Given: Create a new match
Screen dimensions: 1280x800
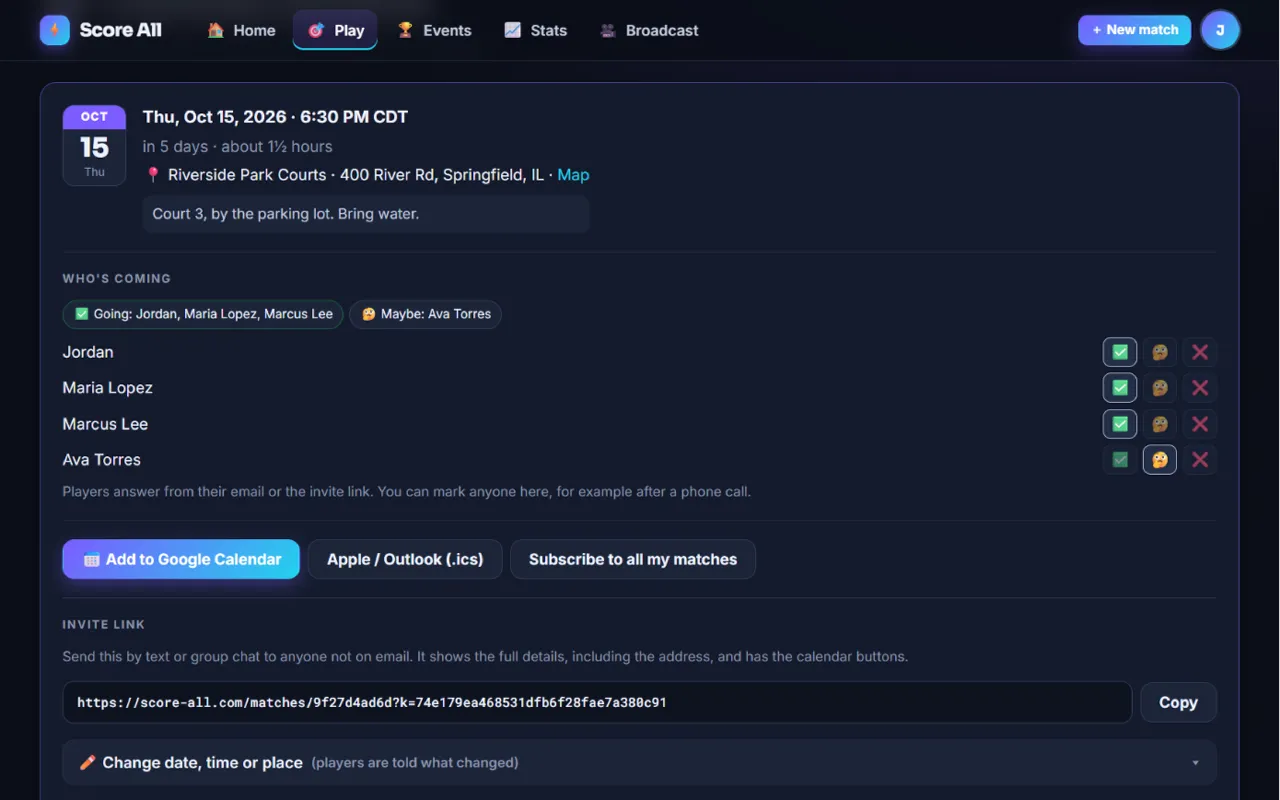Looking at the screenshot, I should coord(1134,30).
